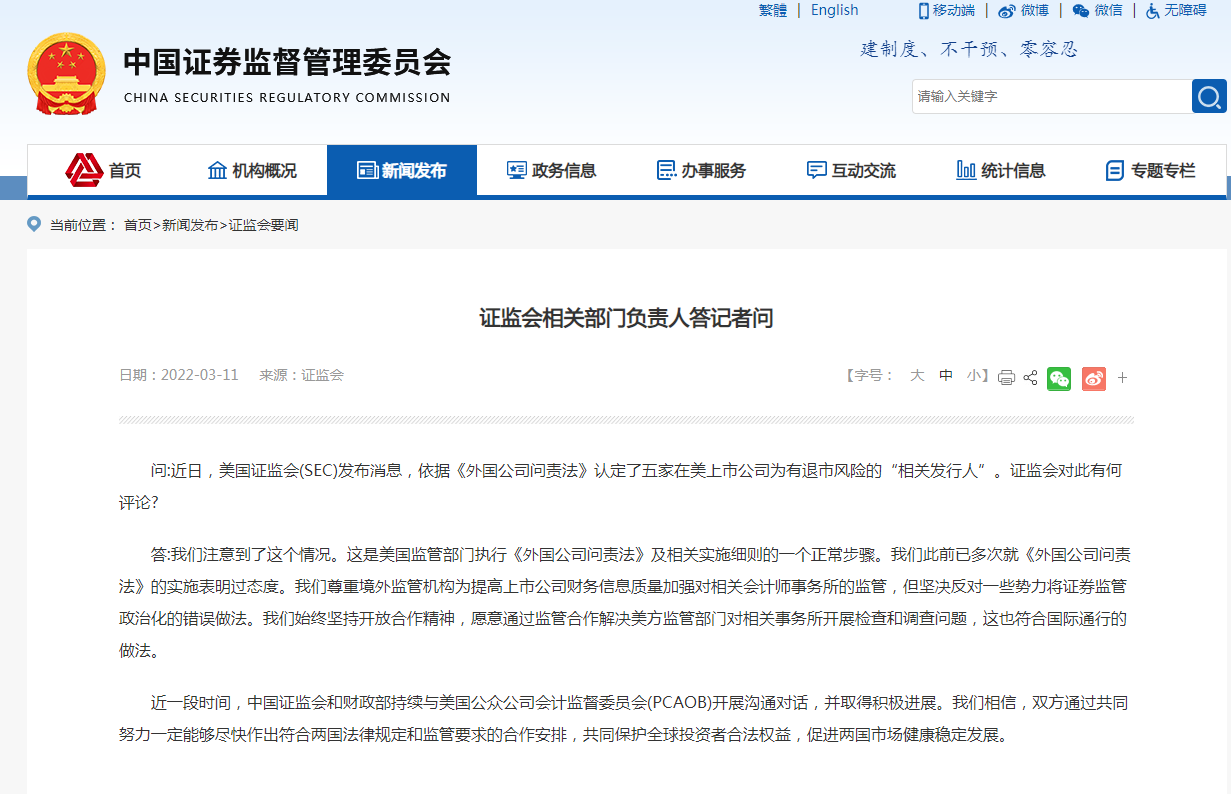Switch site language to English
This screenshot has width=1231, height=794.
pos(834,10)
